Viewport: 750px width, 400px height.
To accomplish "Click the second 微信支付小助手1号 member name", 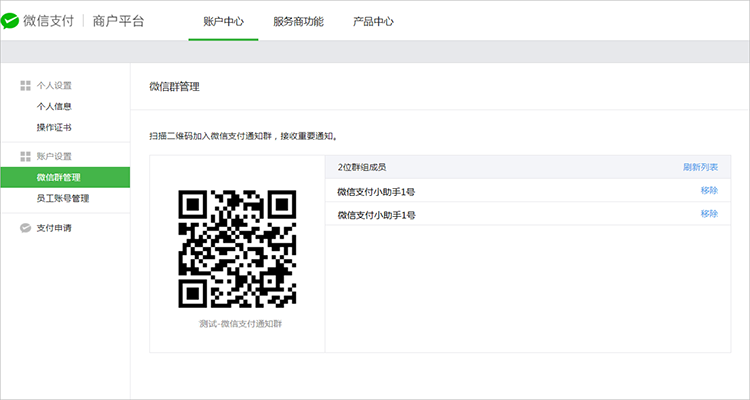I will pyautogui.click(x=376, y=215).
